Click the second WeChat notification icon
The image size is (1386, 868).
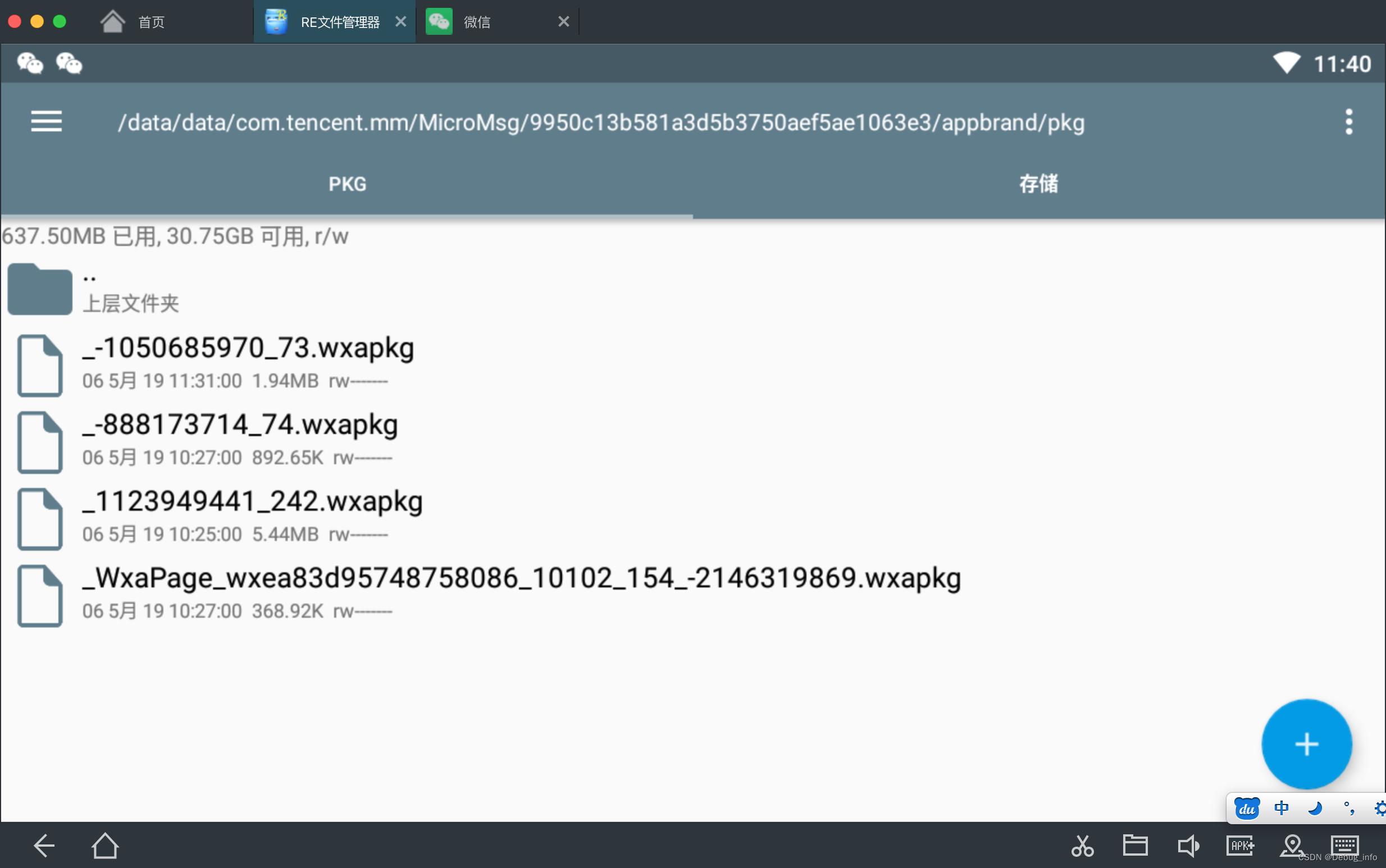pos(69,63)
